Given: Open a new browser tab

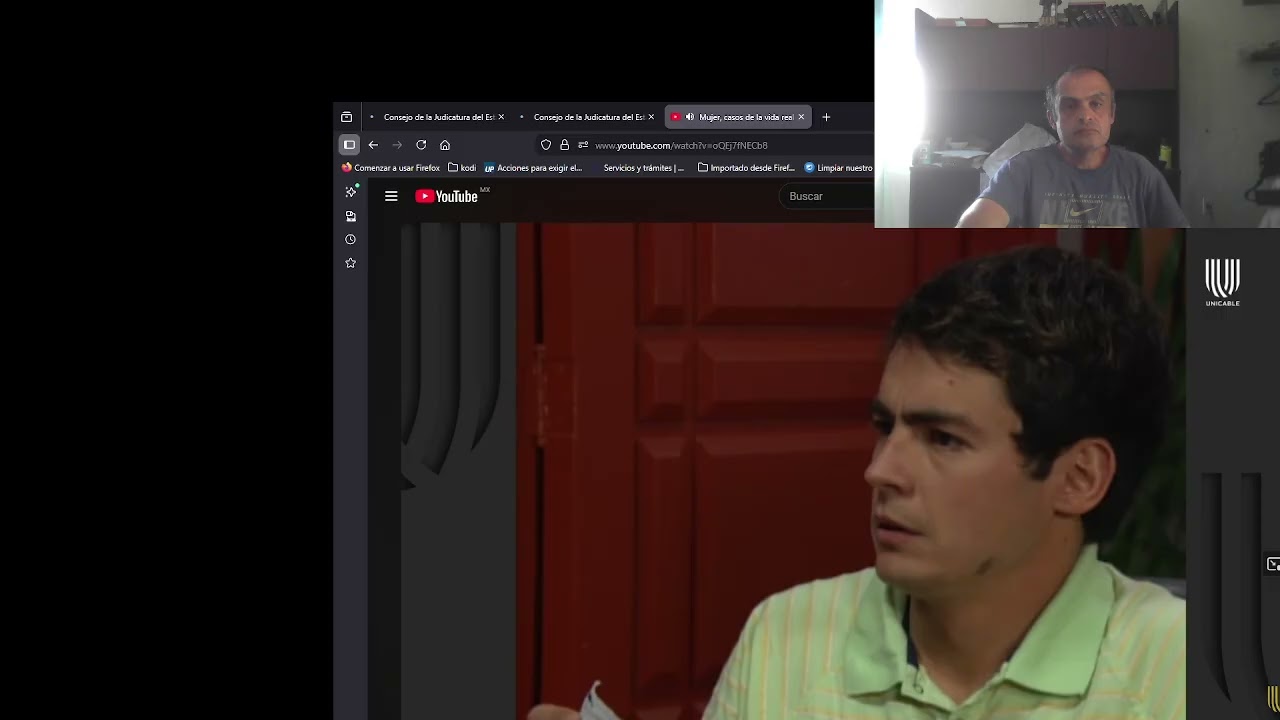Looking at the screenshot, I should 826,117.
